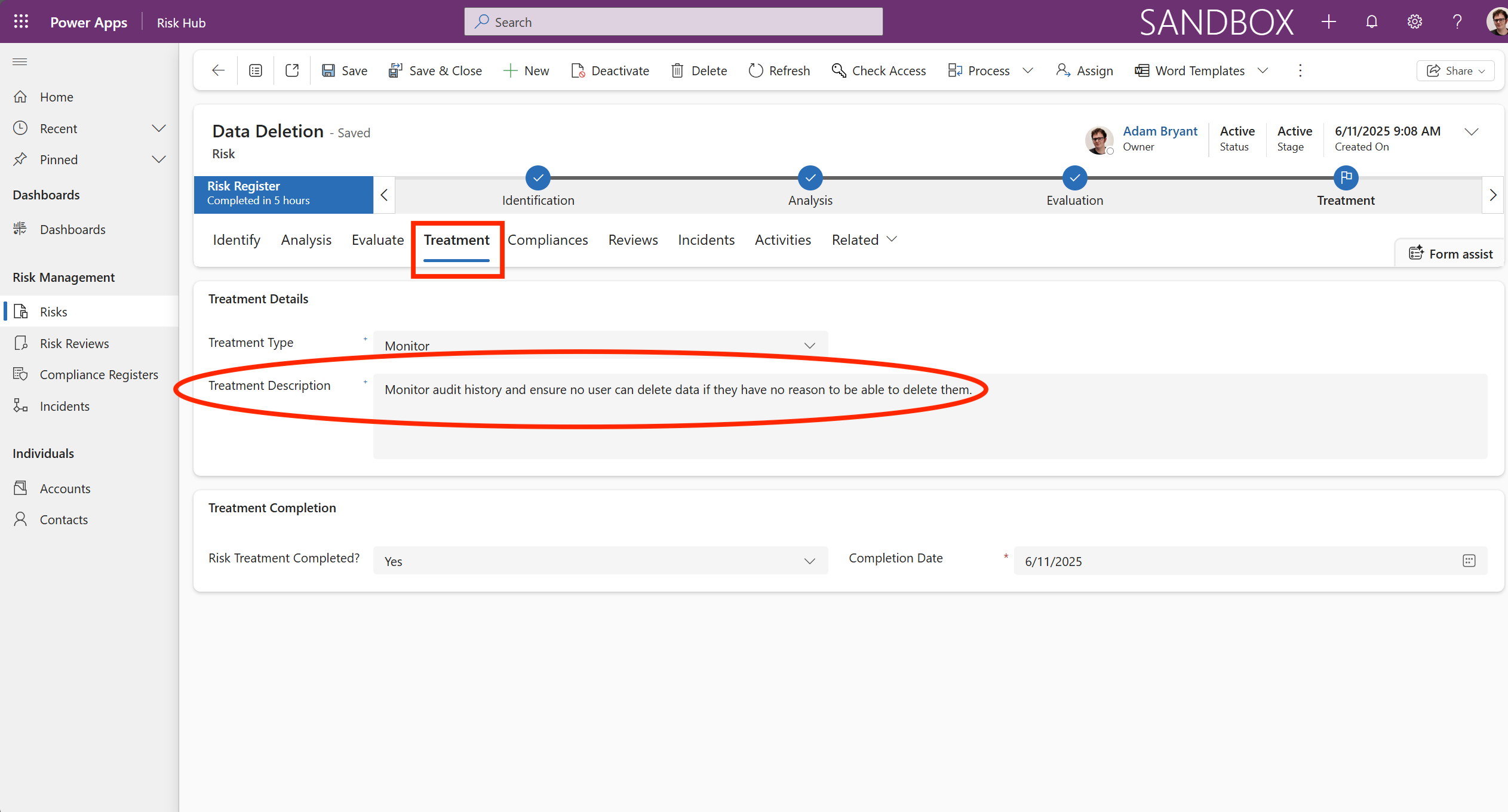1508x812 pixels.
Task: Switch to the Evaluate tab
Action: pos(377,239)
